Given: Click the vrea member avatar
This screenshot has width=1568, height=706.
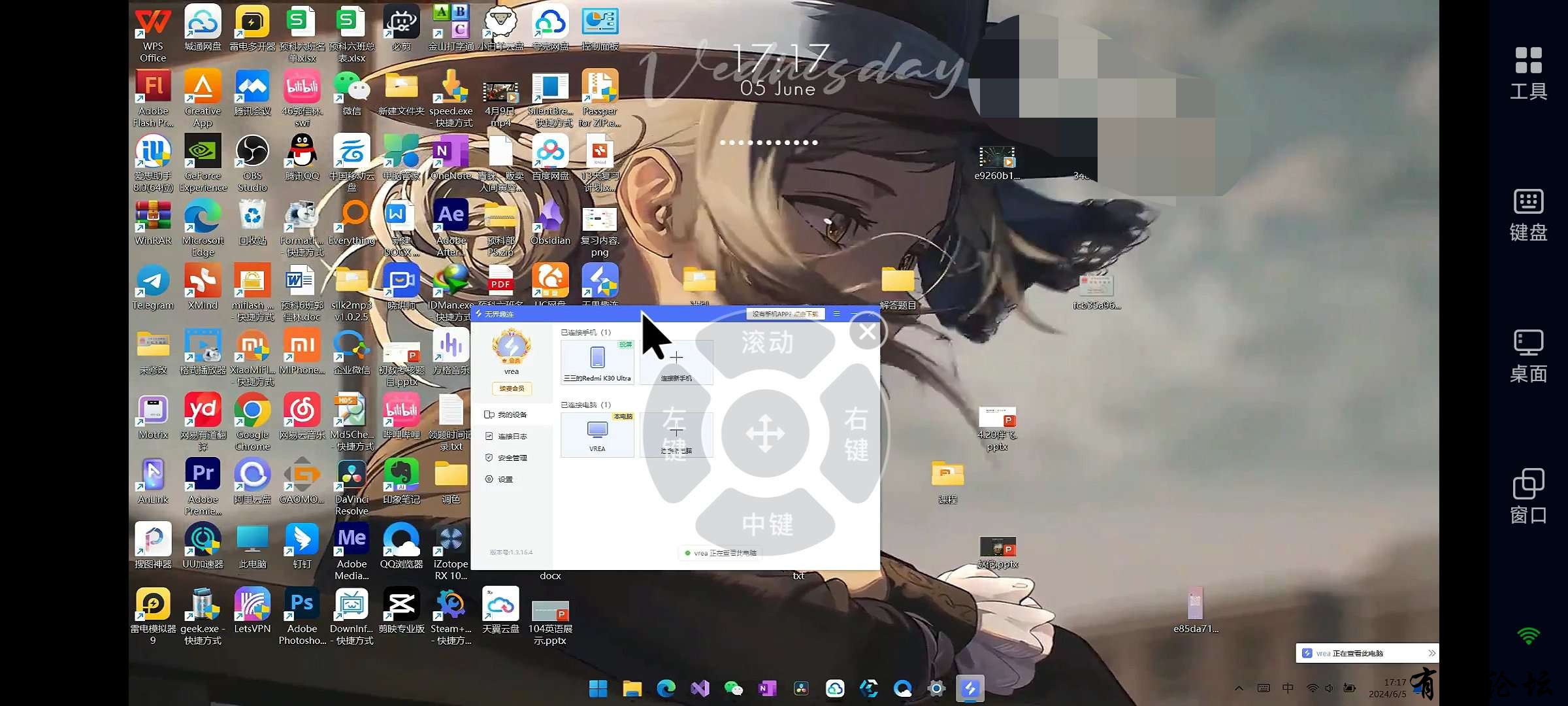Looking at the screenshot, I should pyautogui.click(x=512, y=346).
